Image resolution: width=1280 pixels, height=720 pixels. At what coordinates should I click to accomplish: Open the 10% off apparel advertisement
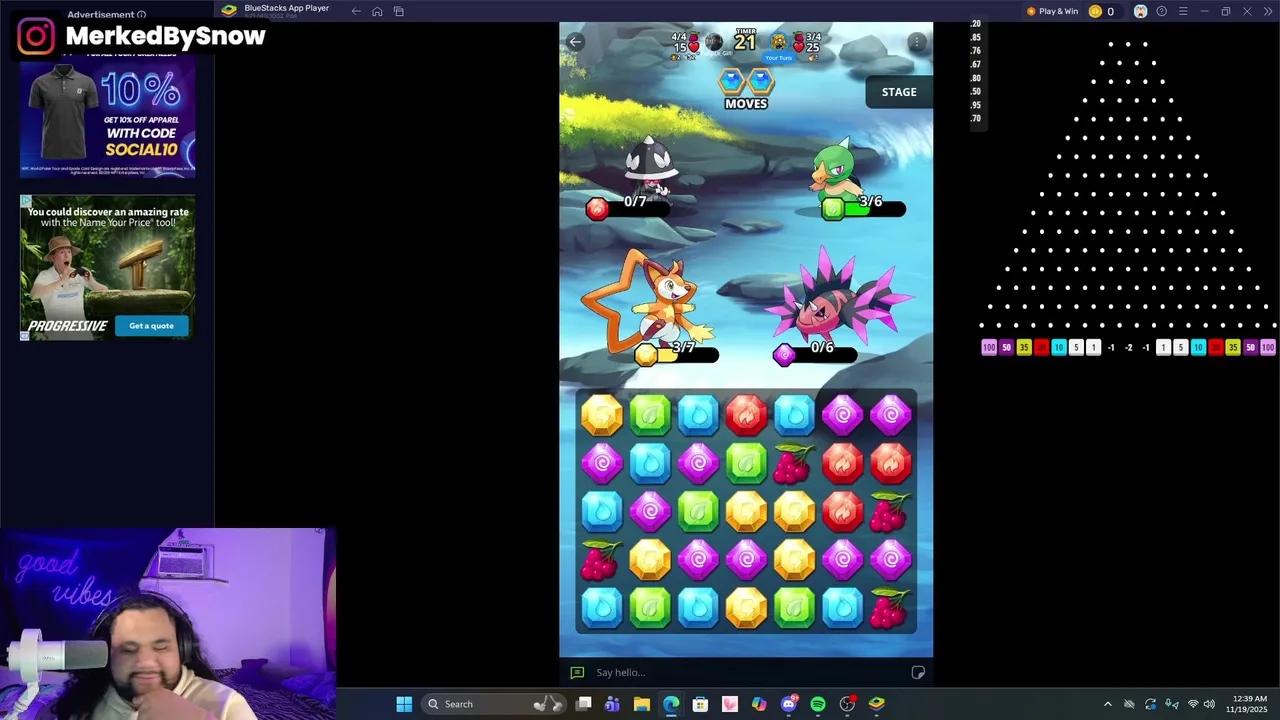[x=108, y=115]
